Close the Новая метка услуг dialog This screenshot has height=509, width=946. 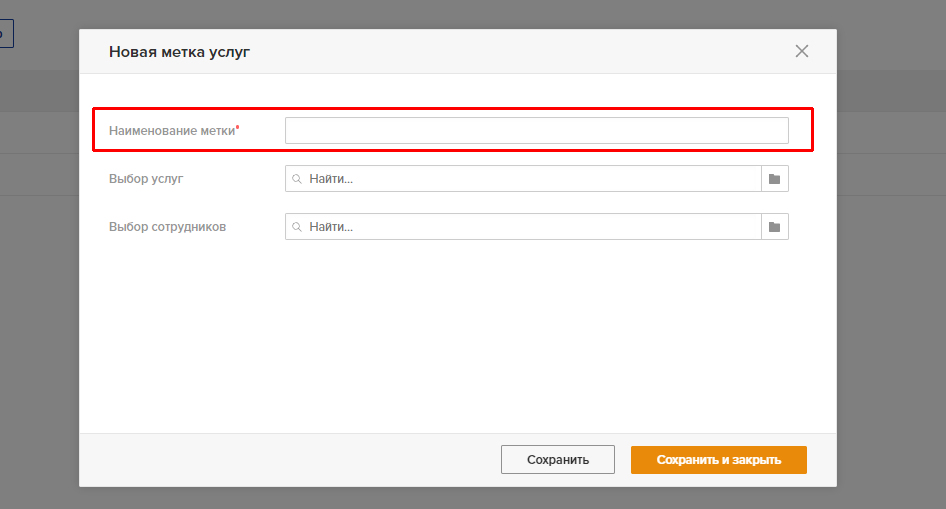801,51
